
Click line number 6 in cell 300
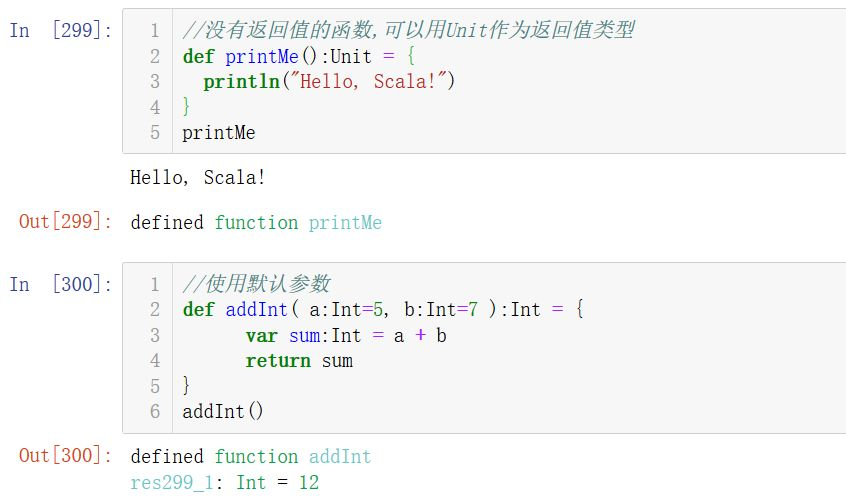coord(154,411)
